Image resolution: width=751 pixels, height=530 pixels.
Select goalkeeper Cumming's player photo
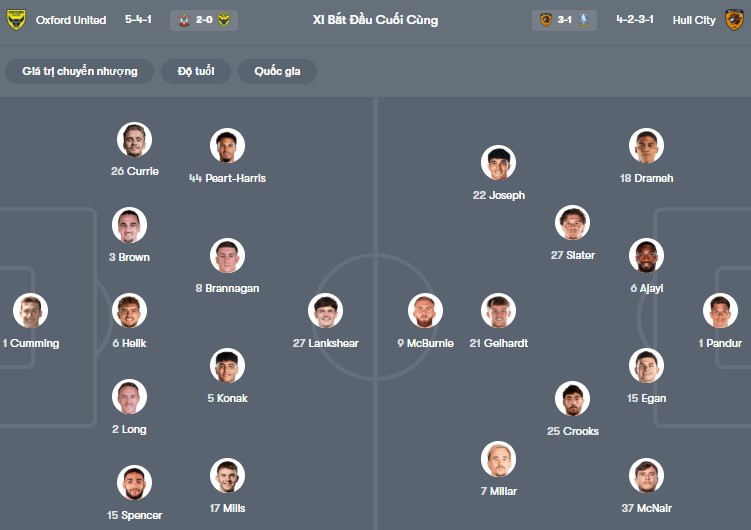tap(30, 311)
